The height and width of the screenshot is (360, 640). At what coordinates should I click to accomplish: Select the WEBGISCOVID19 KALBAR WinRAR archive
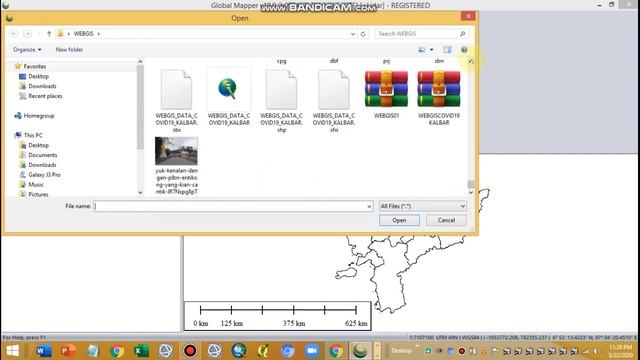tap(439, 89)
